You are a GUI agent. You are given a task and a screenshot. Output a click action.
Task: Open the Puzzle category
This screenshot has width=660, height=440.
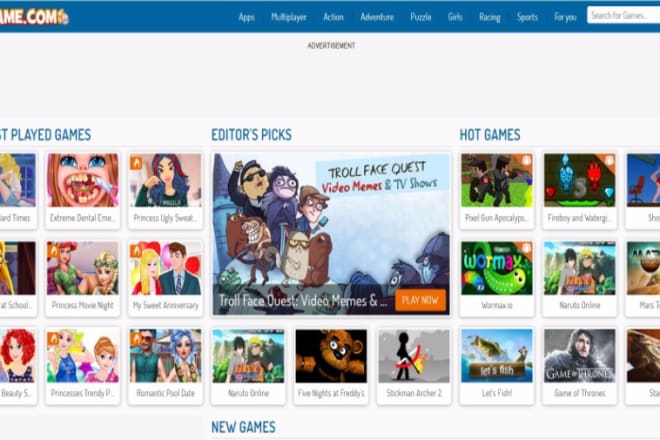(420, 17)
